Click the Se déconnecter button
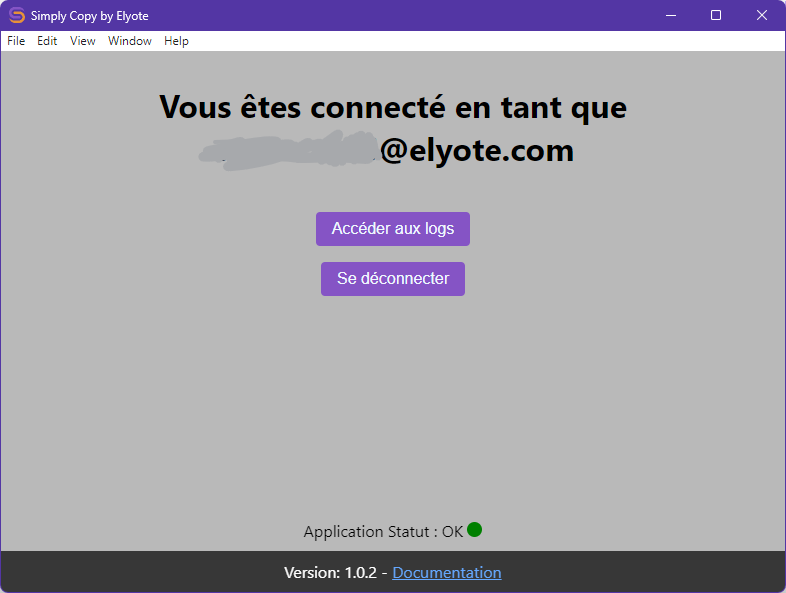Viewport: 786px width, 593px height. pyautogui.click(x=392, y=279)
